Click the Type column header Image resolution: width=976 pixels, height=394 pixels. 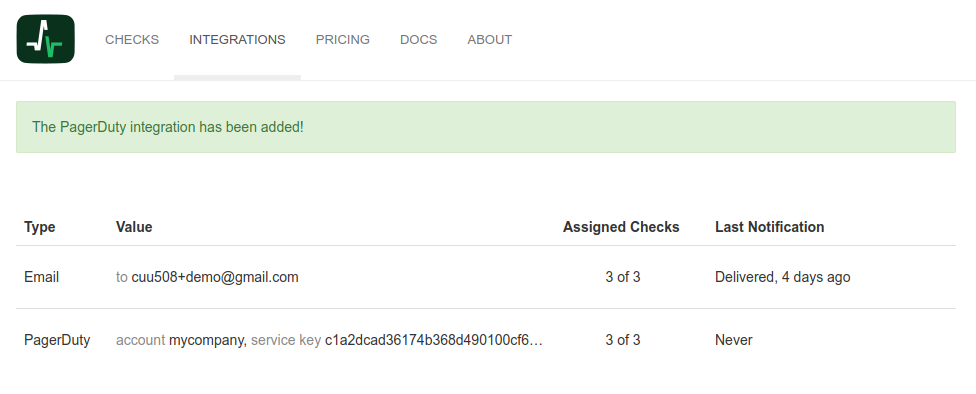(x=40, y=227)
